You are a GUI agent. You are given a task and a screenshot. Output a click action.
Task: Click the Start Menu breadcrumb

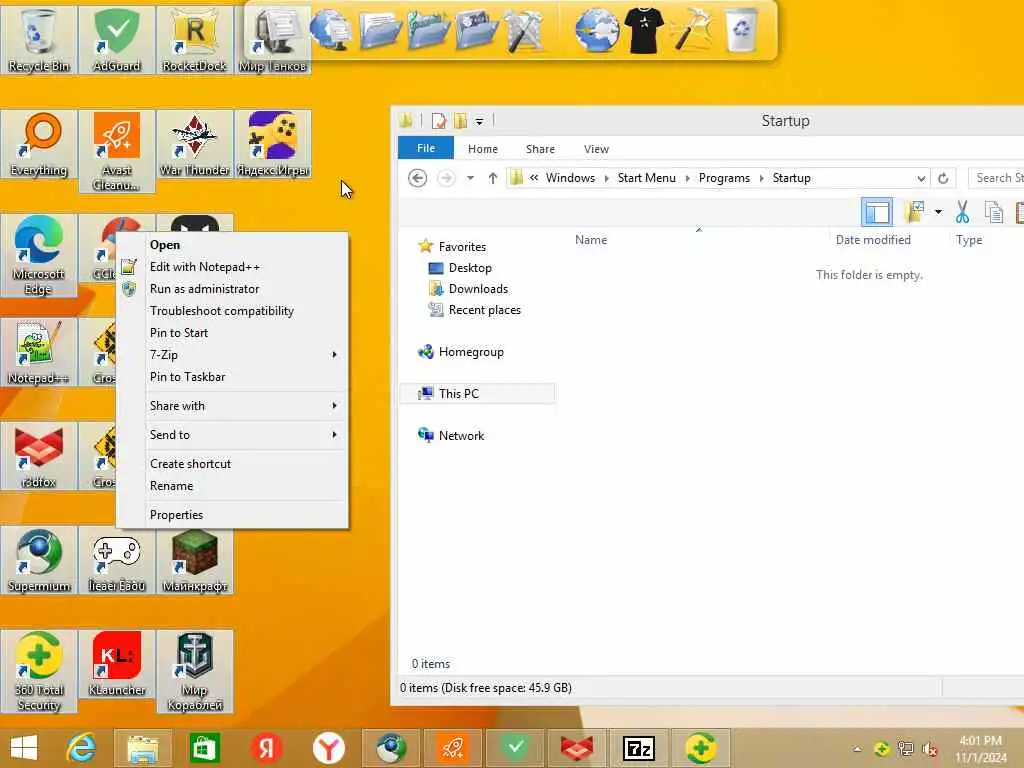point(647,178)
